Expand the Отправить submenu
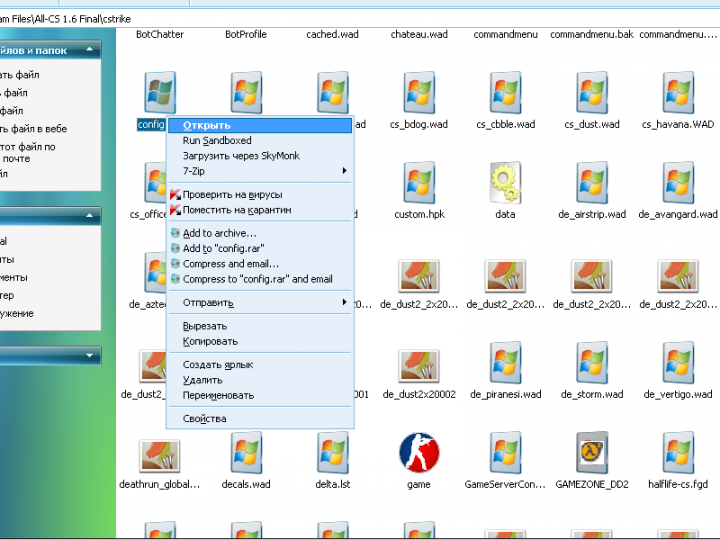 (x=260, y=303)
